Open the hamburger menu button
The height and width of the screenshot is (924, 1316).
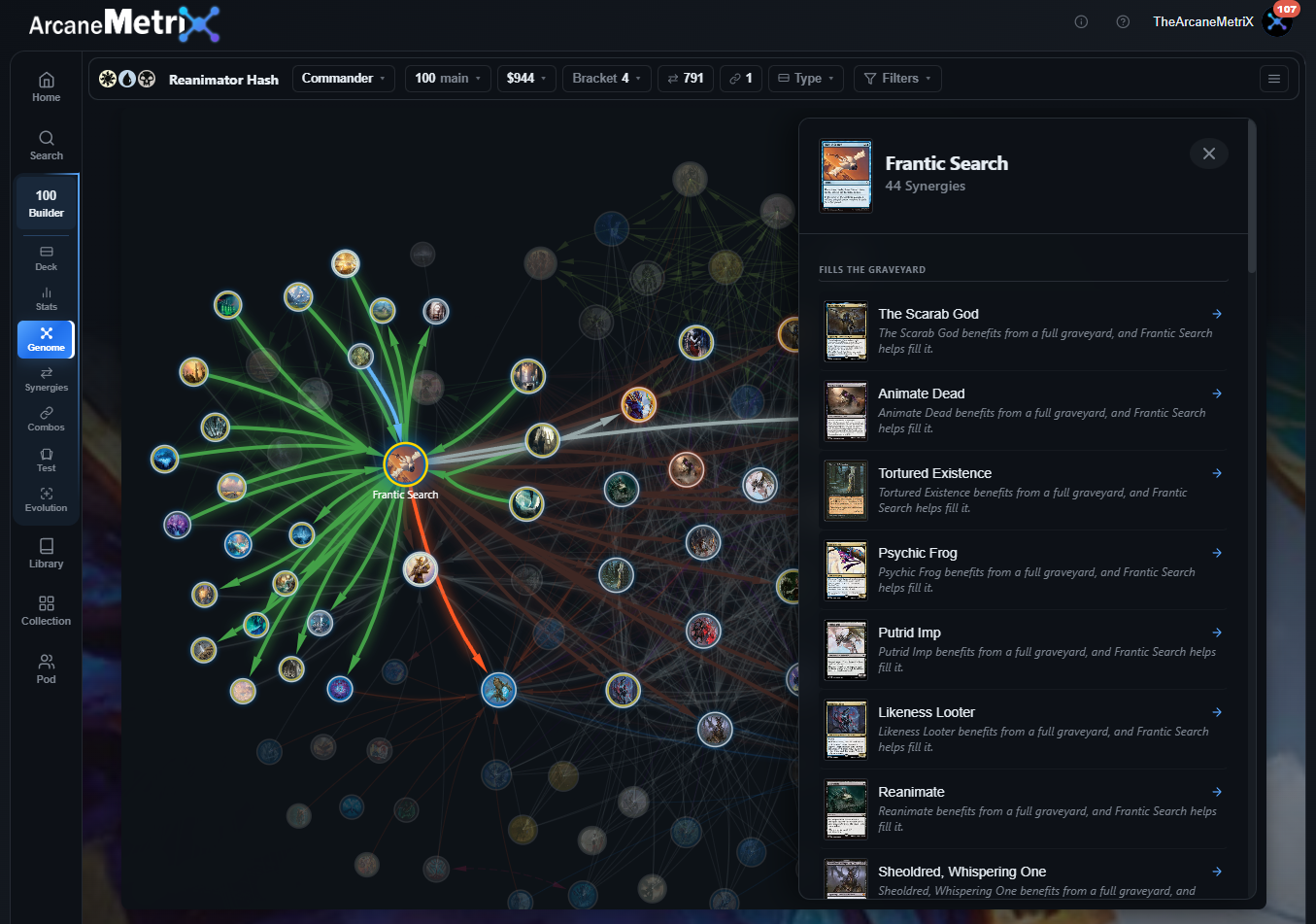click(x=1273, y=79)
